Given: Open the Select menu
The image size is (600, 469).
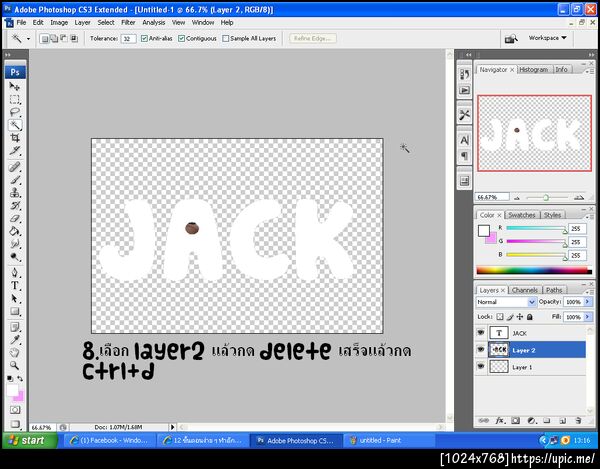Looking at the screenshot, I should [x=106, y=23].
